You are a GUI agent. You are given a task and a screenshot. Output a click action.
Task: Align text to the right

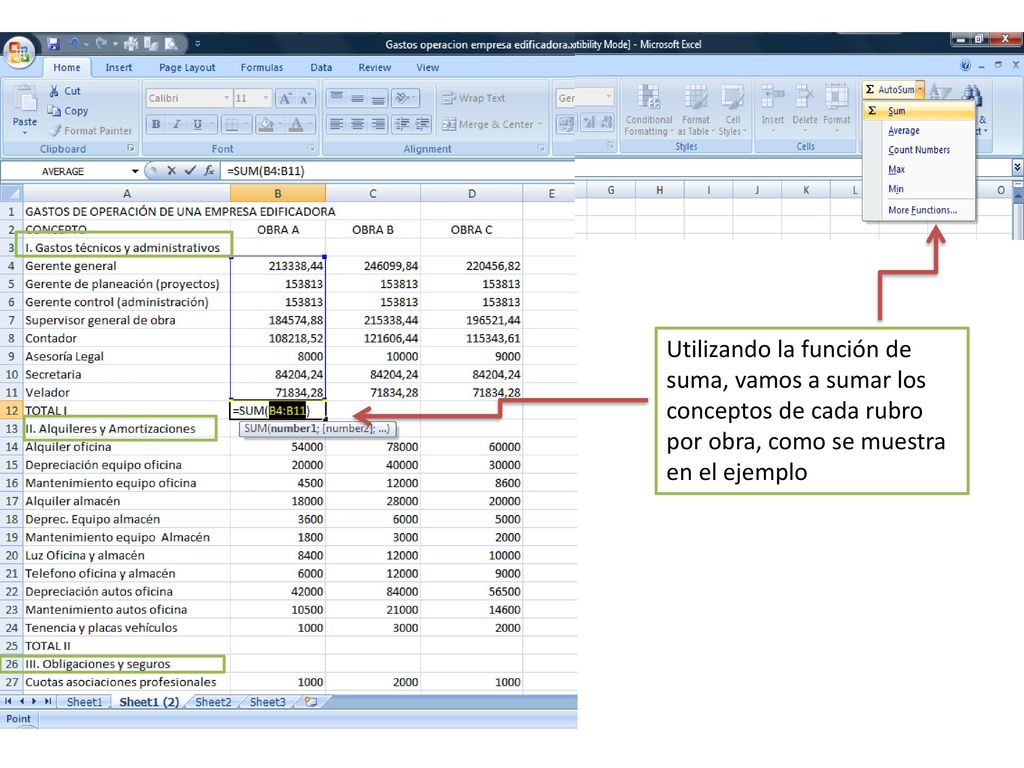(378, 123)
